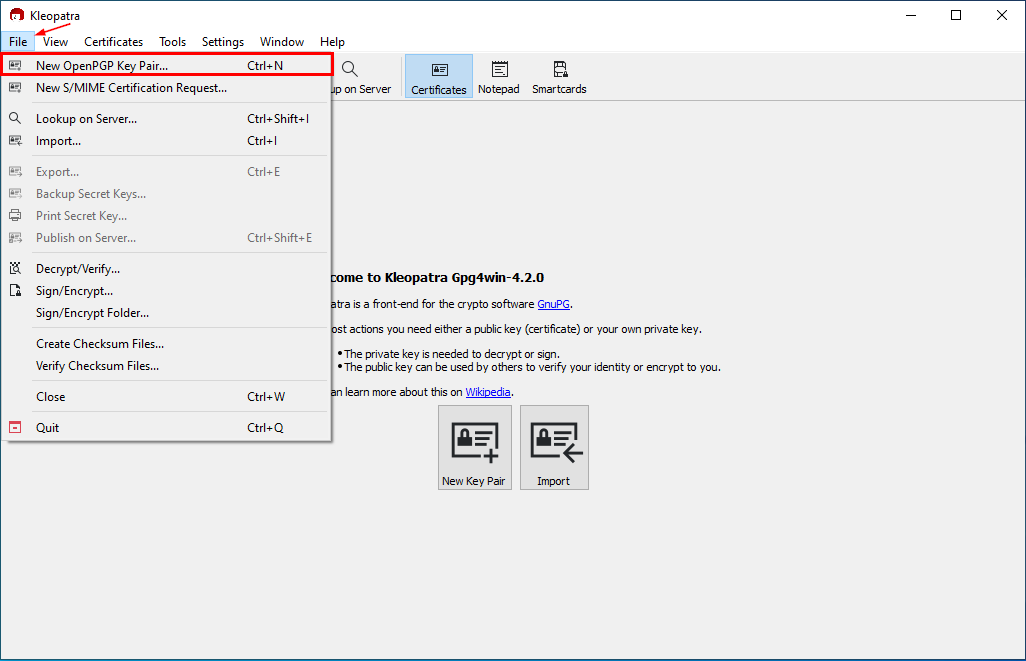Click the New Key Pair icon on welcome screen
The image size is (1026, 661).
tap(474, 447)
